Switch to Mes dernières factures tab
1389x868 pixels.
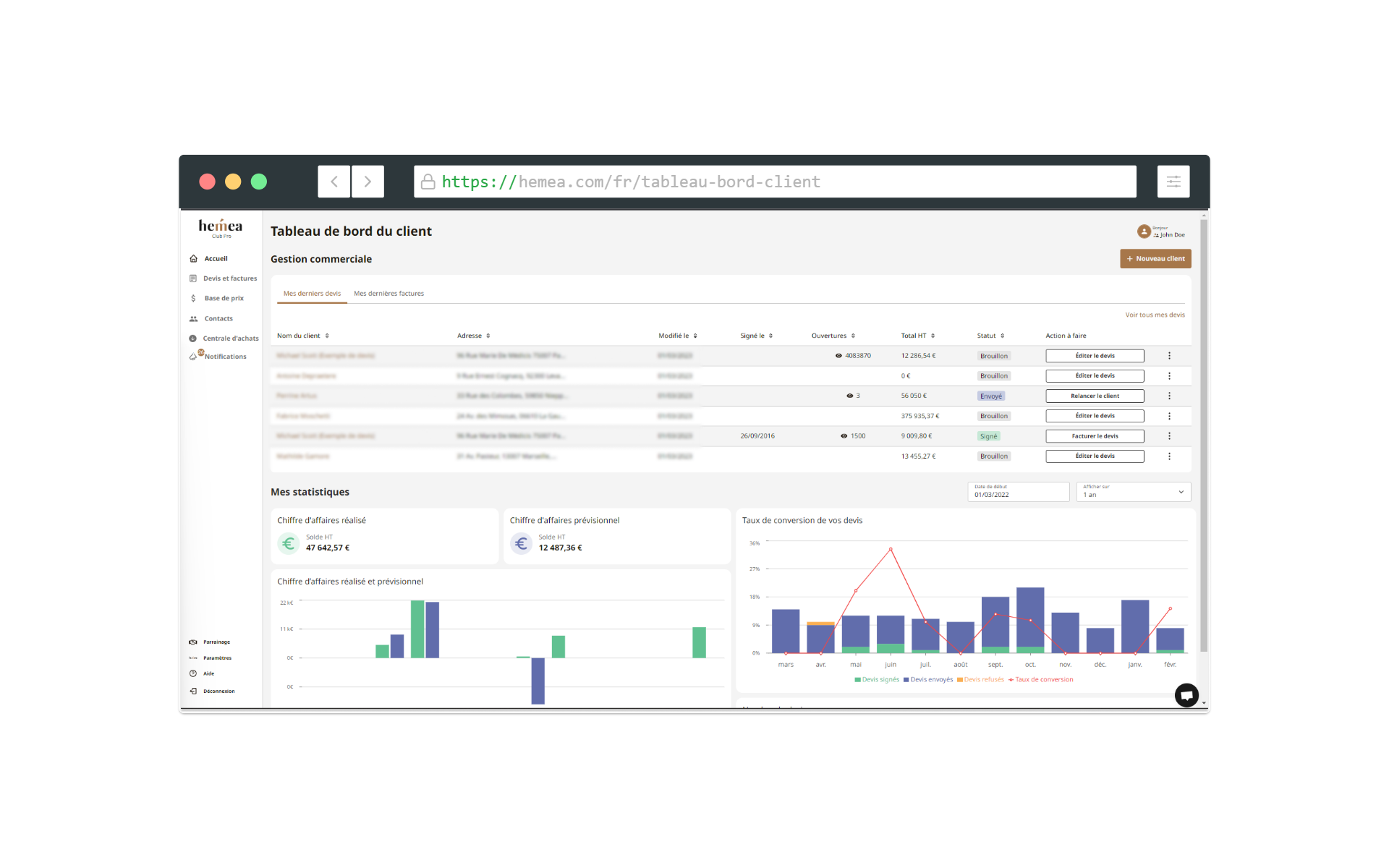click(388, 294)
